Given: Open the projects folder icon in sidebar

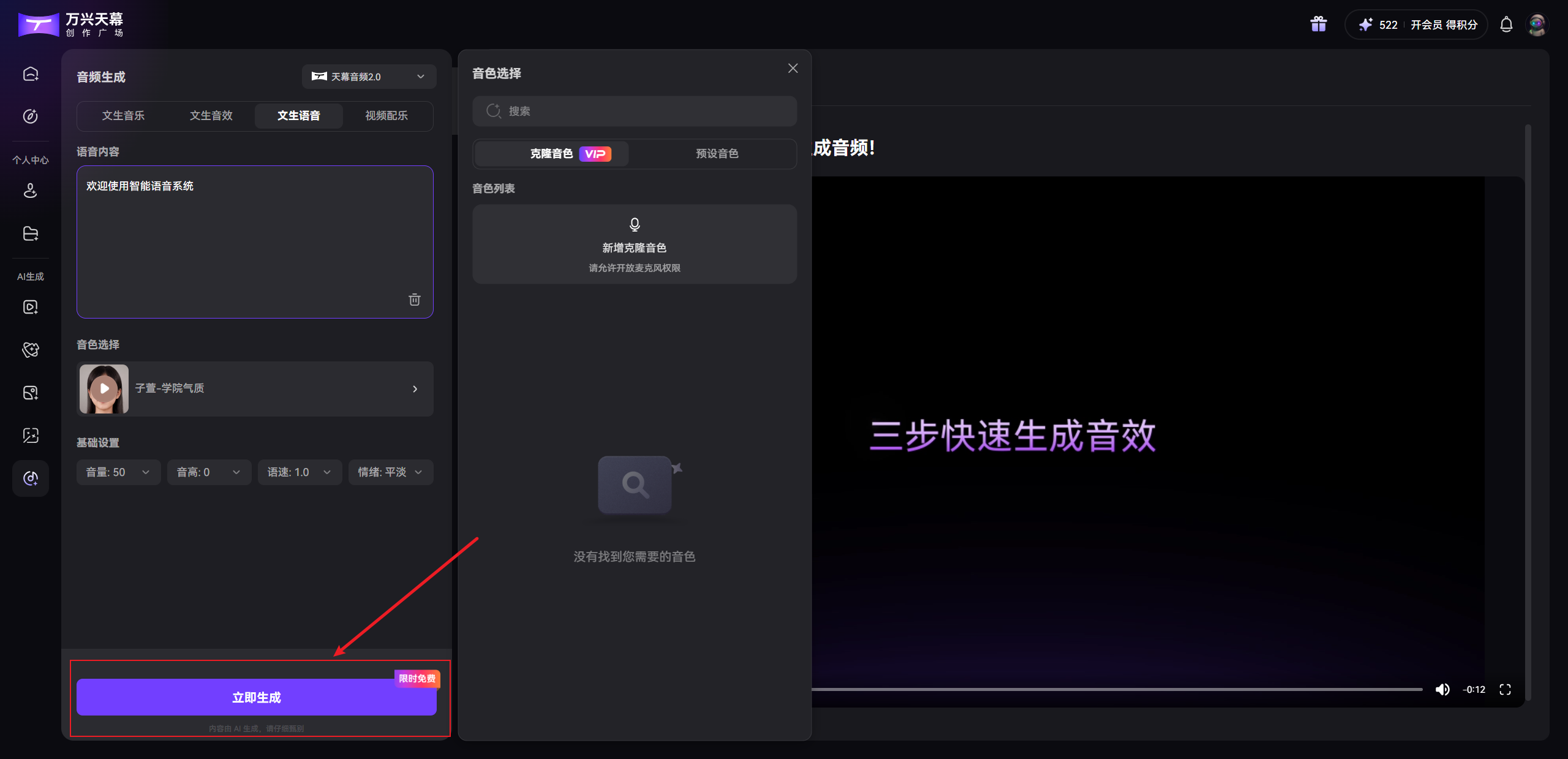Looking at the screenshot, I should point(31,233).
